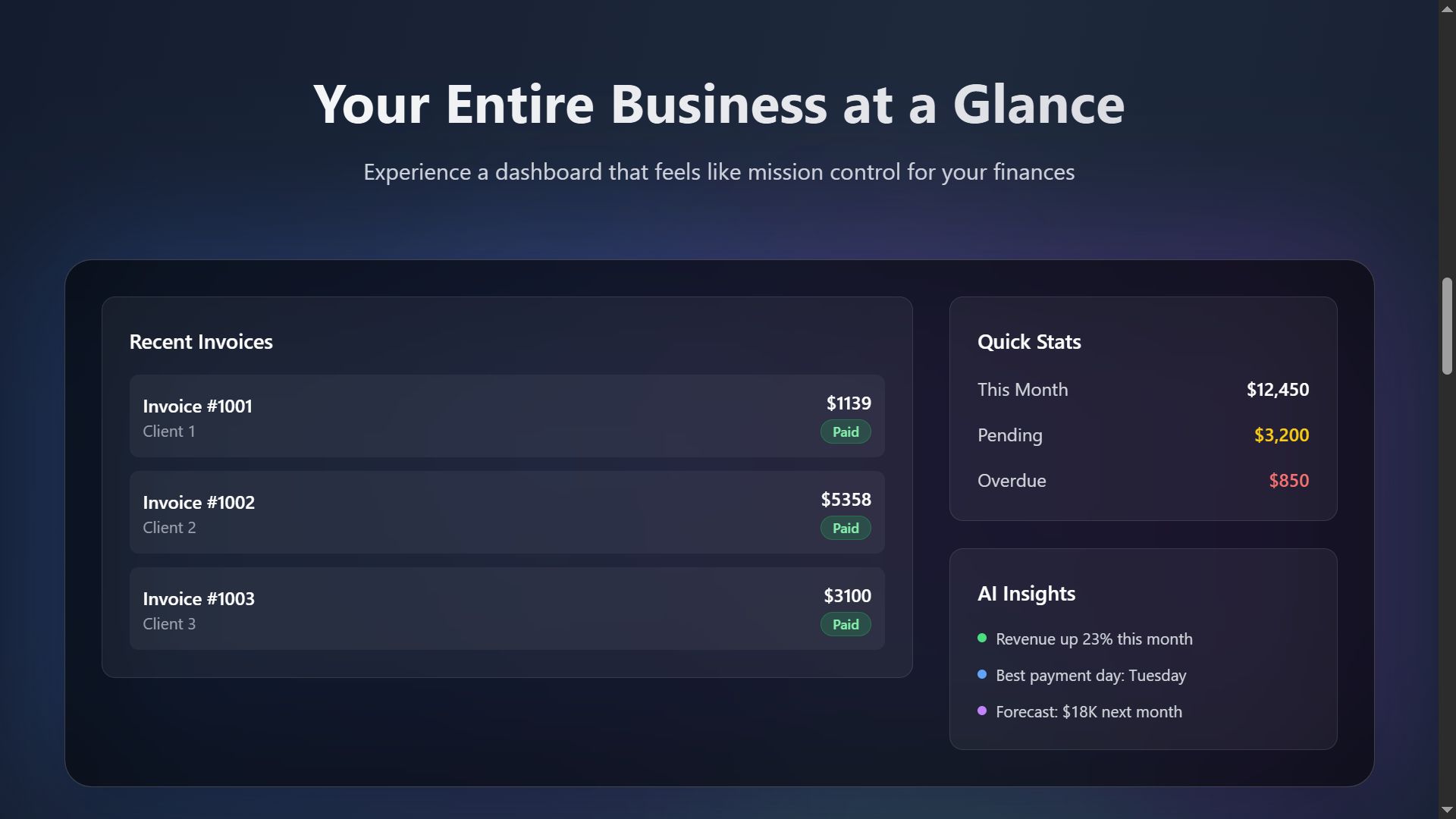
Task: Click the red $850 Overdue amount
Action: tap(1288, 481)
